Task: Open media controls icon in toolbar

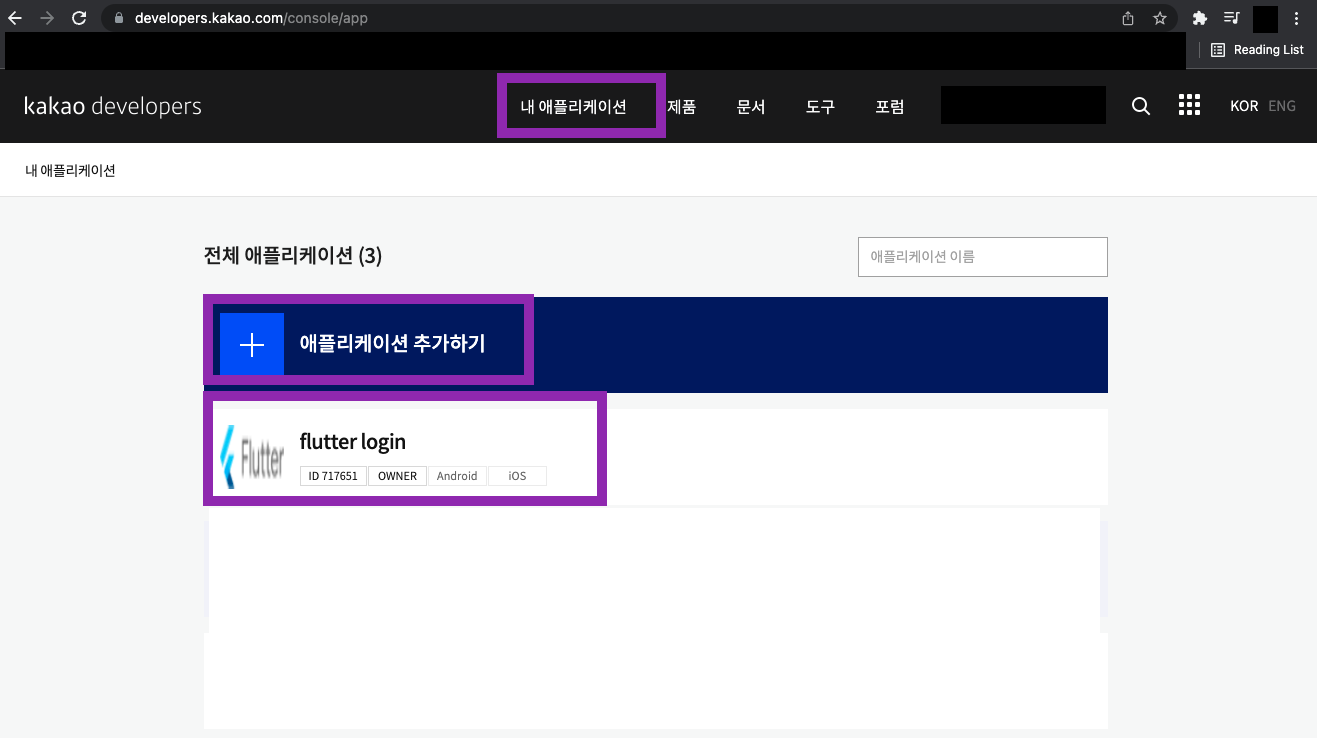Action: coord(1232,18)
